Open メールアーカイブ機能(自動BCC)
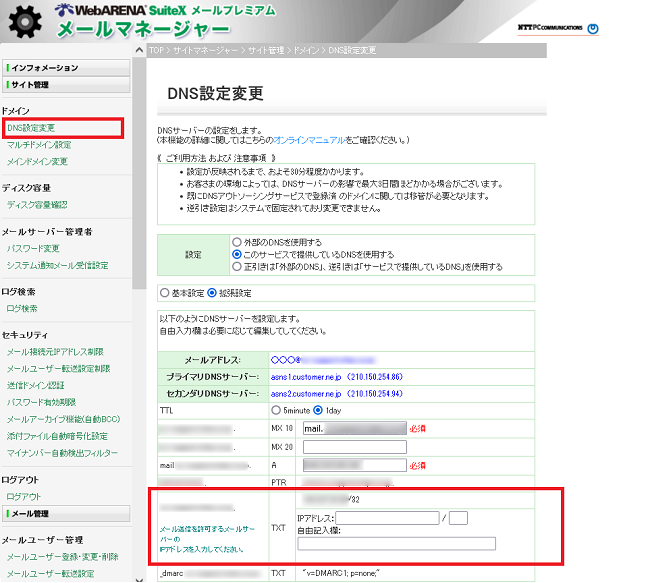This screenshot has height=583, width=650. click(x=63, y=419)
